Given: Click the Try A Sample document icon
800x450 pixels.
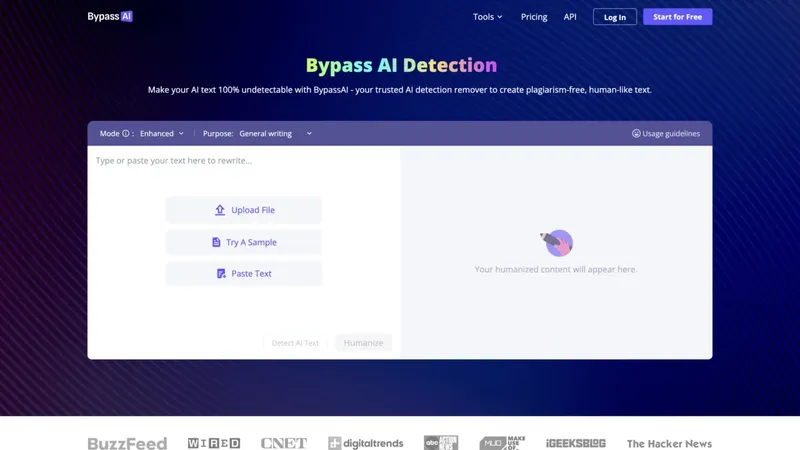Looking at the screenshot, I should pyautogui.click(x=216, y=242).
